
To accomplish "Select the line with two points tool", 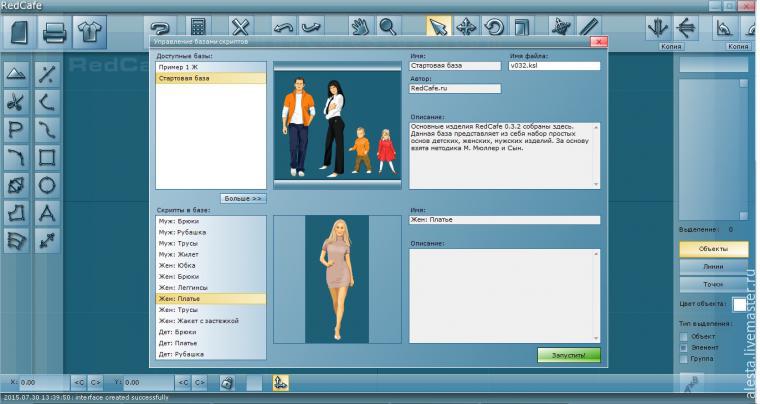I will coord(47,75).
